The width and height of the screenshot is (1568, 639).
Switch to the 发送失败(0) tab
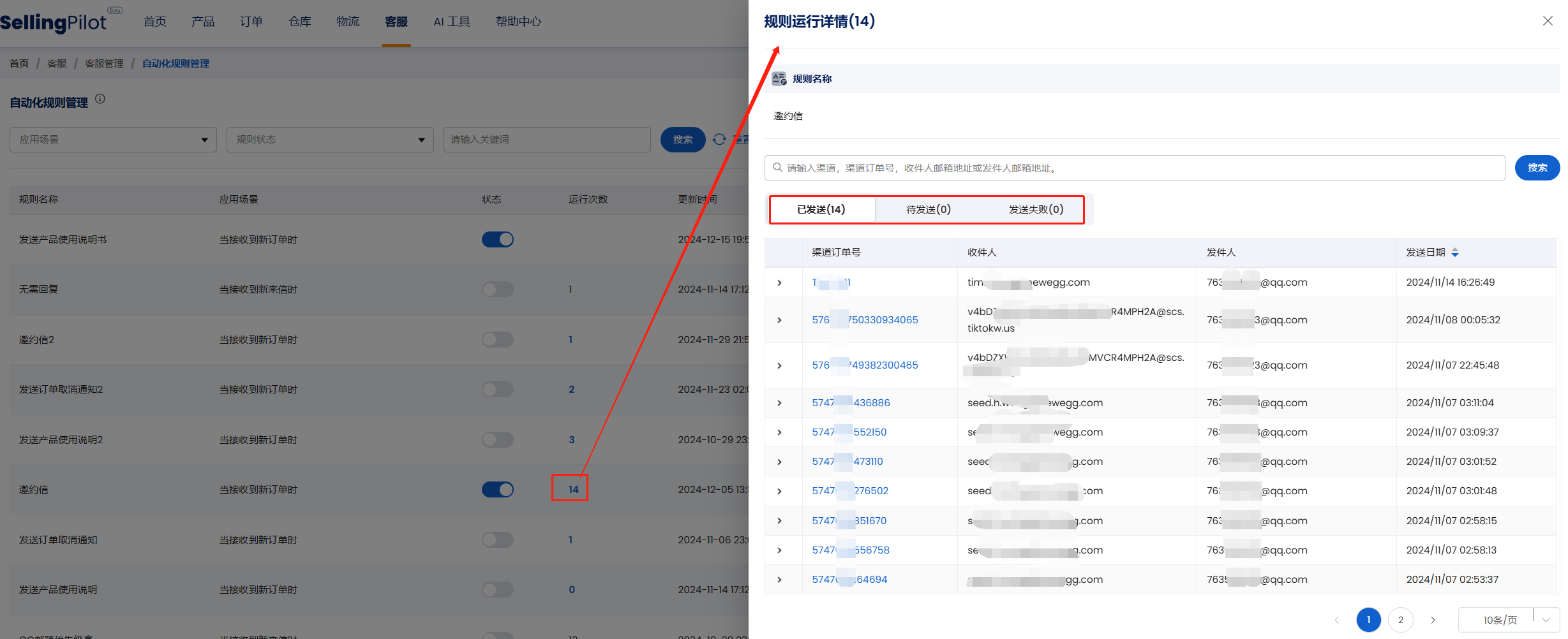[x=1035, y=210]
